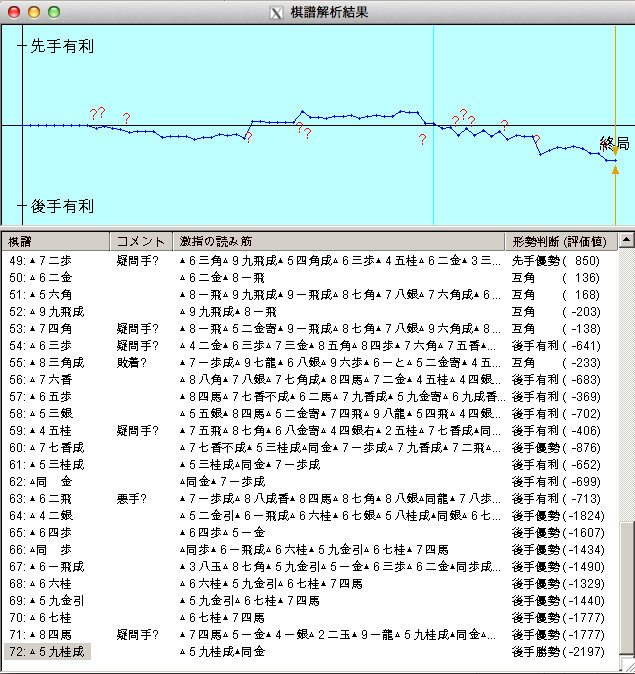Click the 形勢判断 (評価値) column header
Screen dimensions: 635x674
(x=561, y=242)
